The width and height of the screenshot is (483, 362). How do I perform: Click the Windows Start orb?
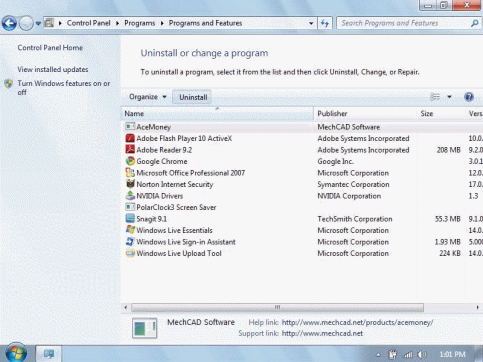(15, 353)
